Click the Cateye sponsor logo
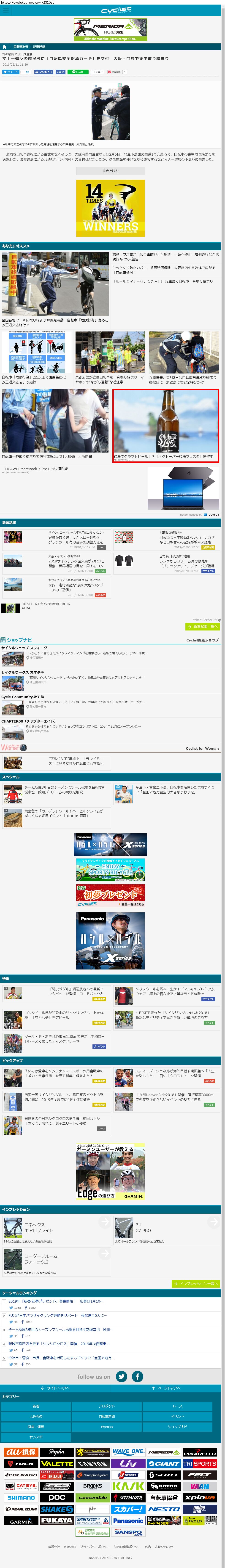 [x=21, y=1486]
